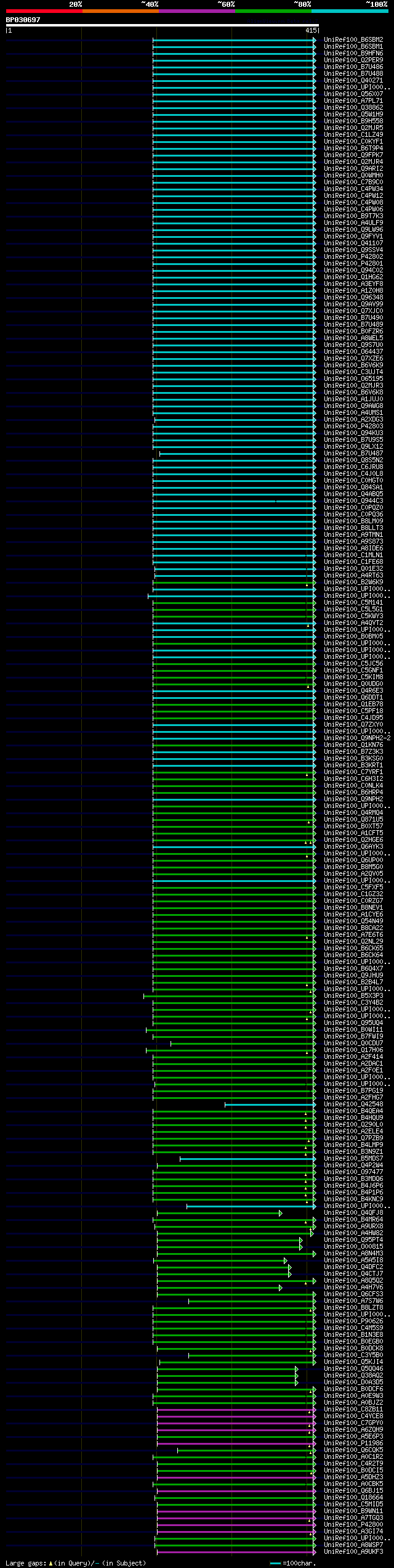
Task: Select the UniRef100_A7E6T6 entry
Action: click(353, 934)
